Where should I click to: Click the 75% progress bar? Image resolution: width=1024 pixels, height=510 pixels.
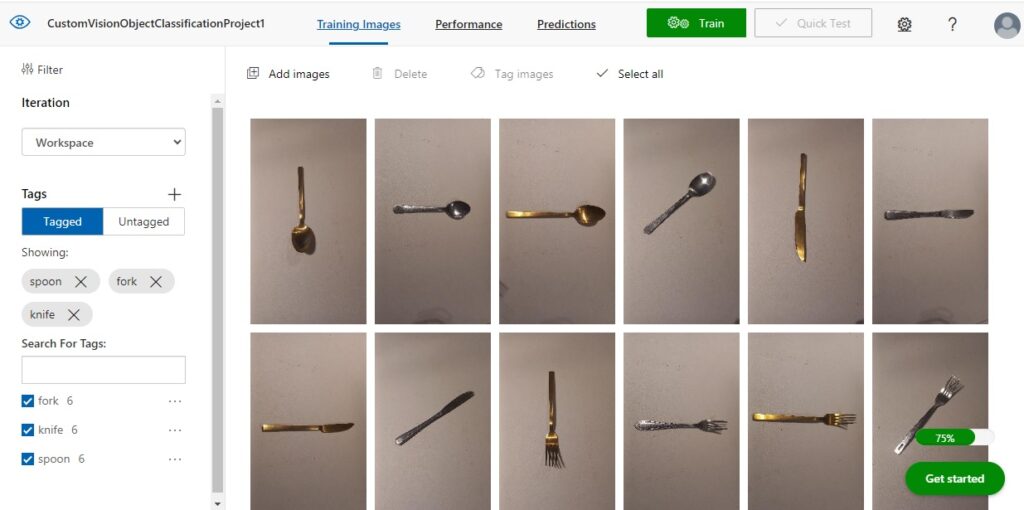coord(954,438)
